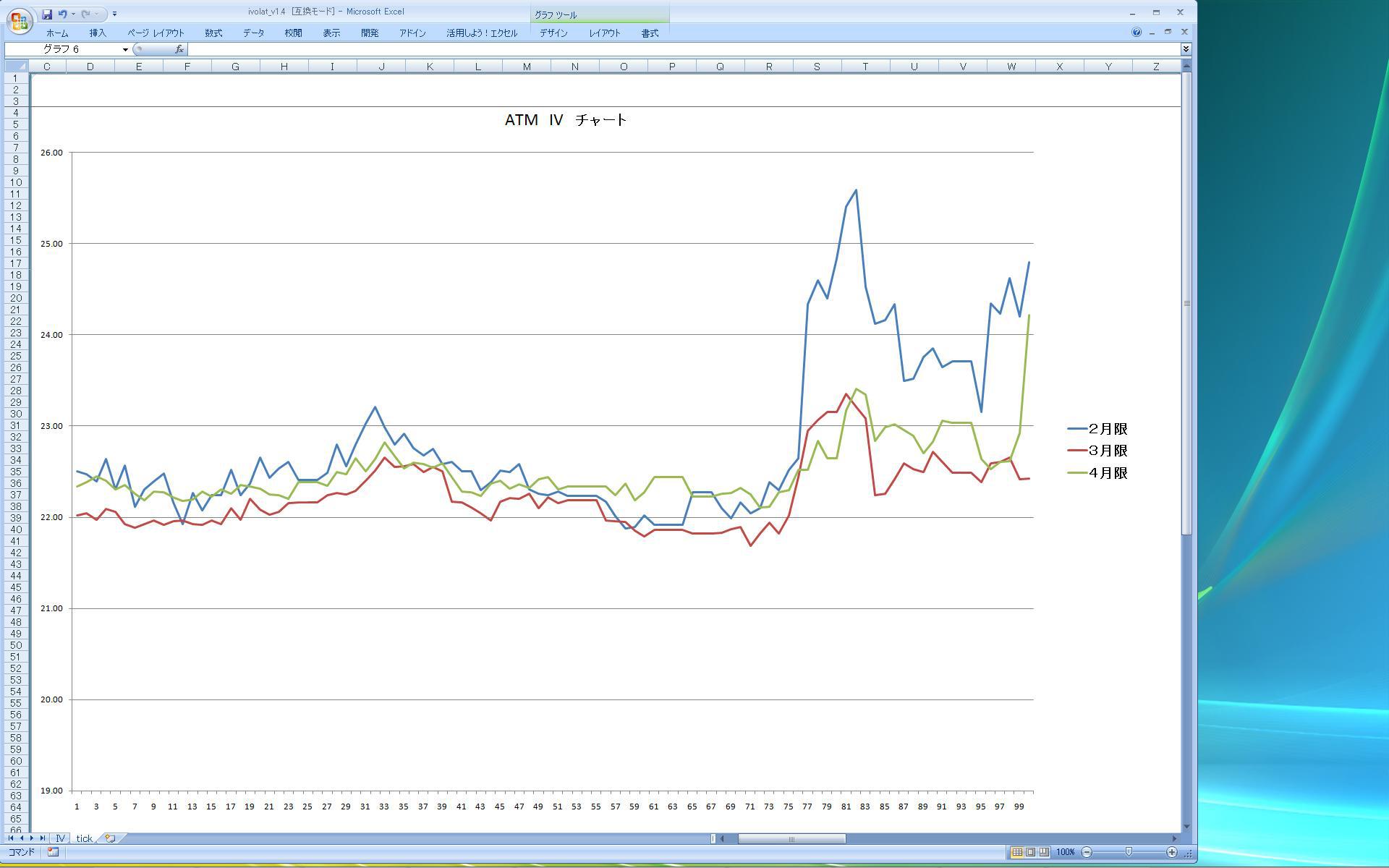The image size is (1389, 868).
Task: Switch to Page Layout view mode
Action: (1030, 852)
